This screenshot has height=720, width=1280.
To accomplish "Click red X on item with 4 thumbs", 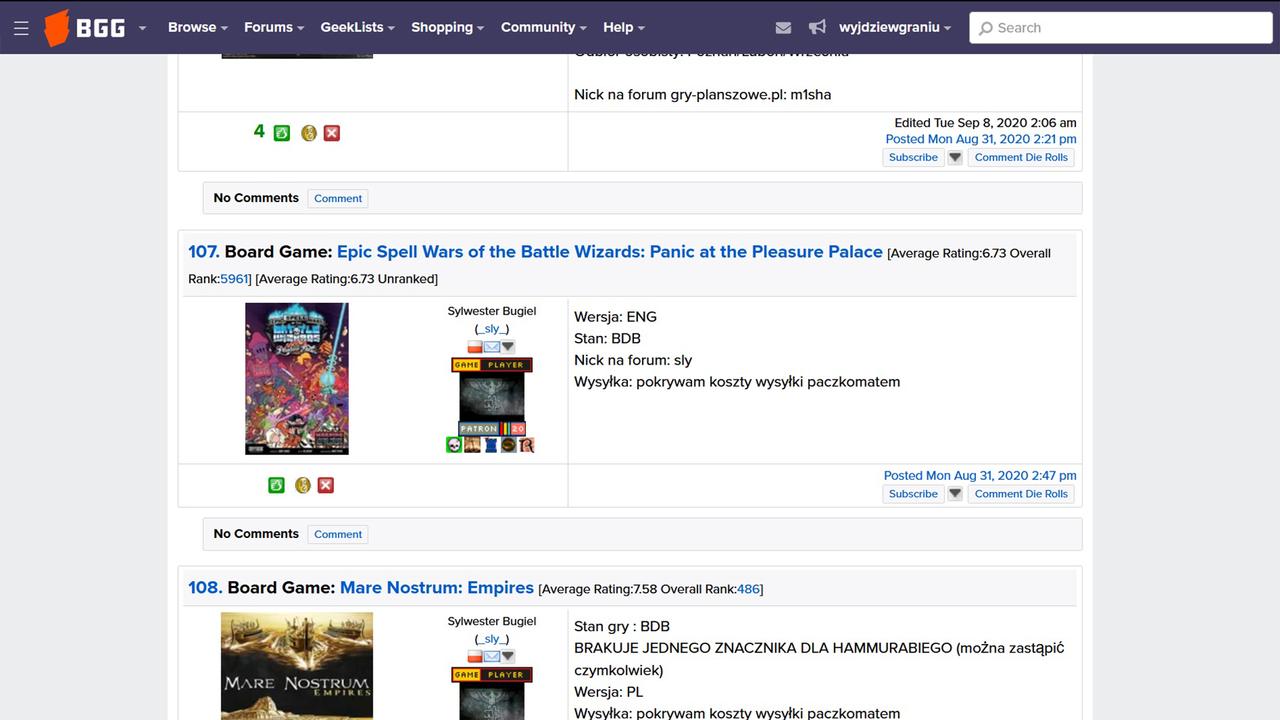I will pos(332,133).
